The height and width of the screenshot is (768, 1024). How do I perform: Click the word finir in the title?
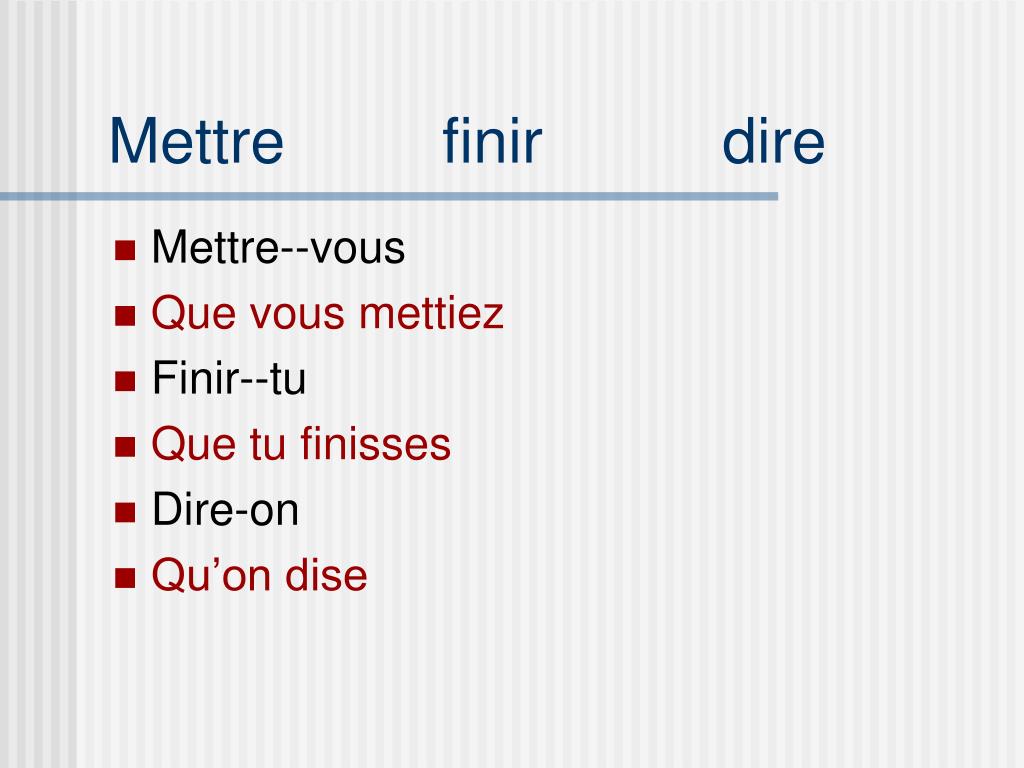click(492, 141)
